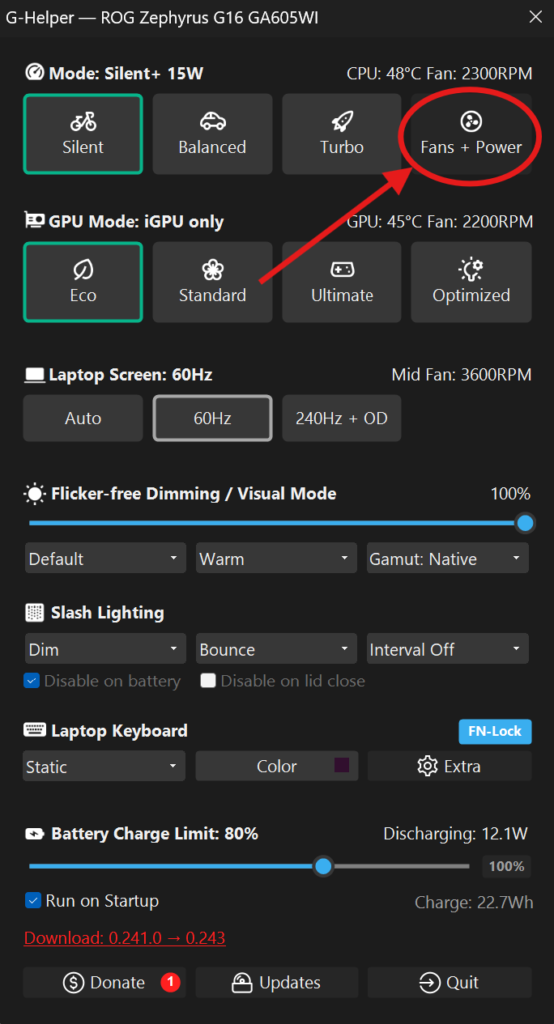The width and height of the screenshot is (554, 1024).
Task: Click the Flicker-free Dimming slider handle
Action: pos(525,523)
